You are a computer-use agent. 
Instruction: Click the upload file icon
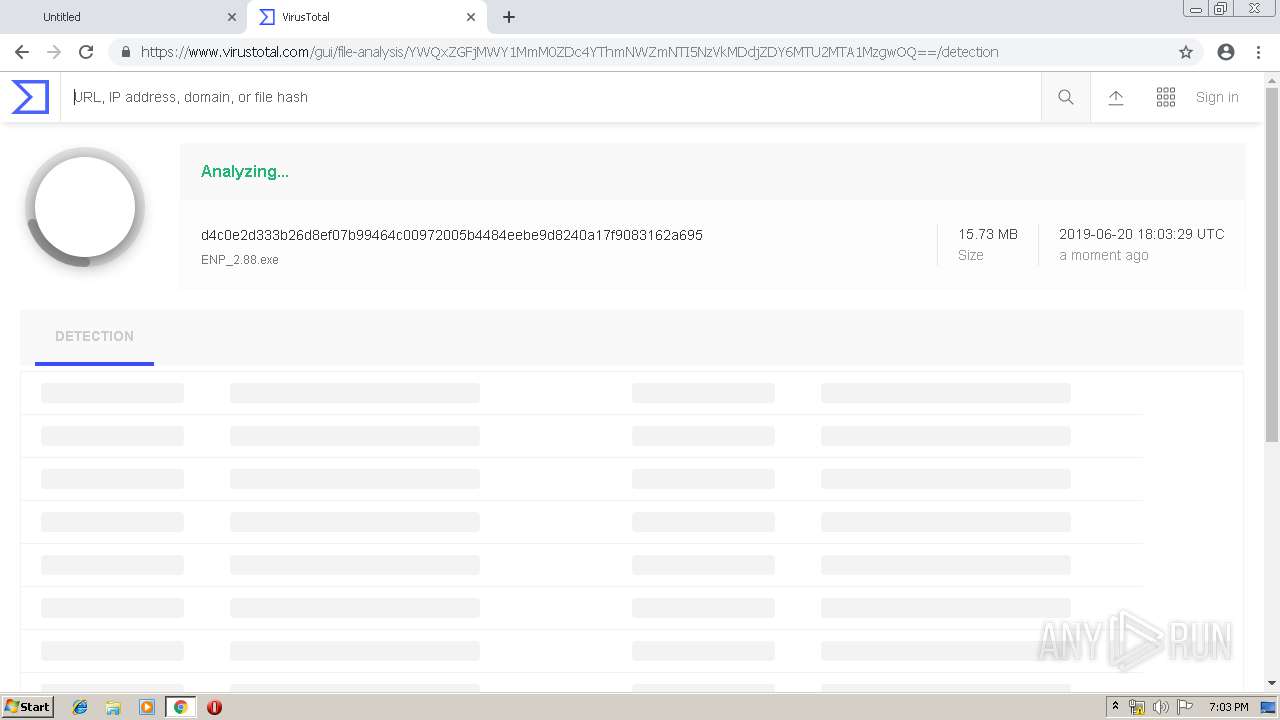click(x=1116, y=97)
